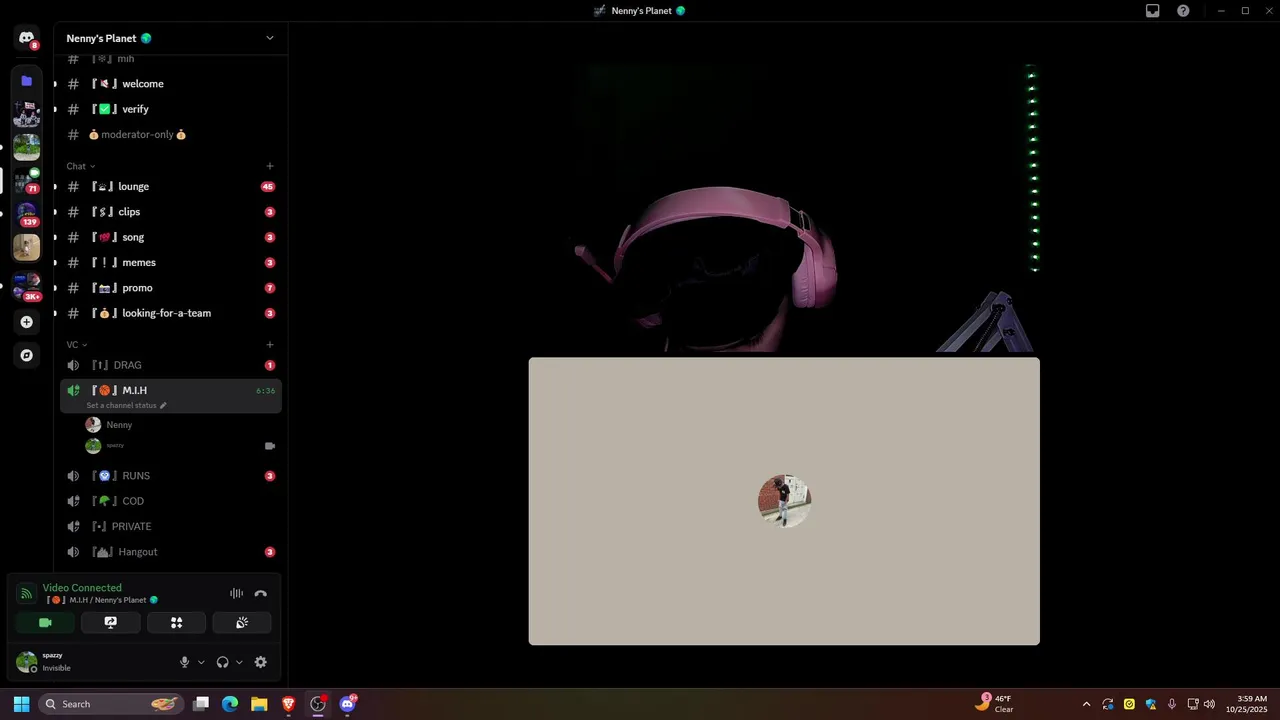Select the M.I.H voice channel

[171, 396]
